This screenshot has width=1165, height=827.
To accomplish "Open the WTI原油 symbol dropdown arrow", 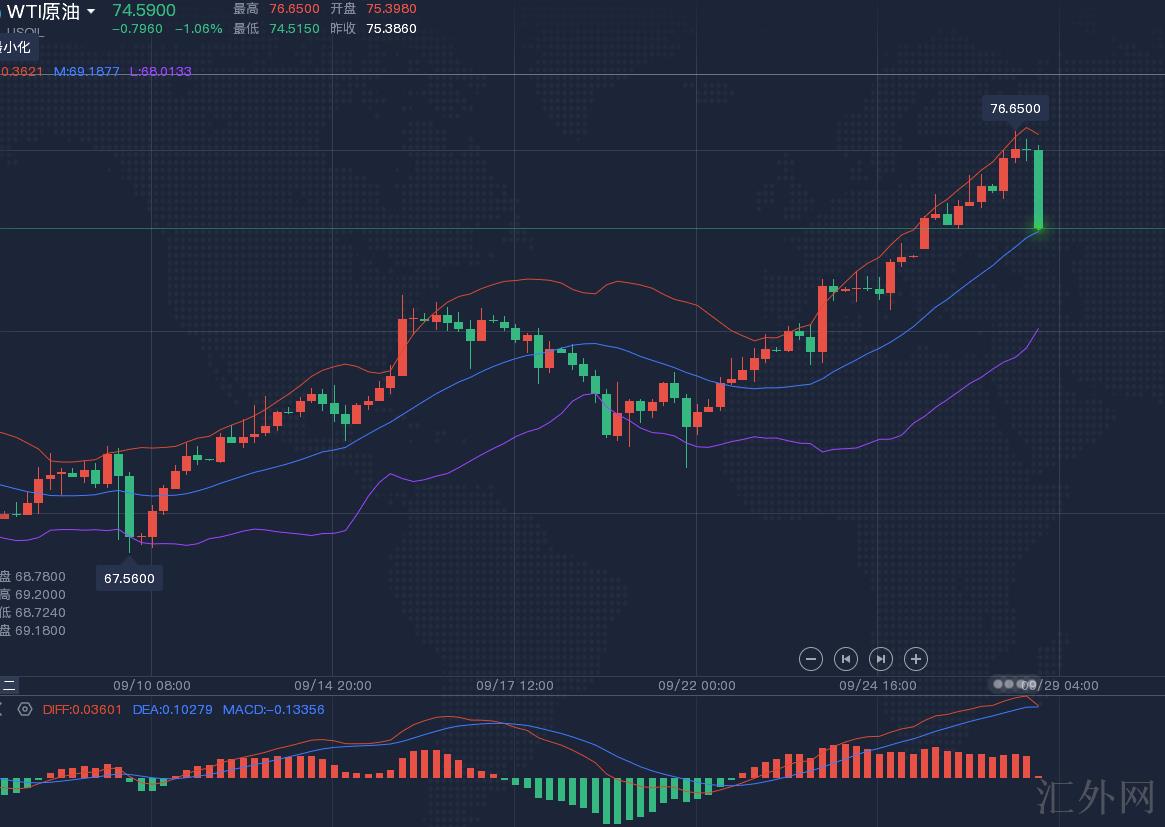I will (92, 11).
